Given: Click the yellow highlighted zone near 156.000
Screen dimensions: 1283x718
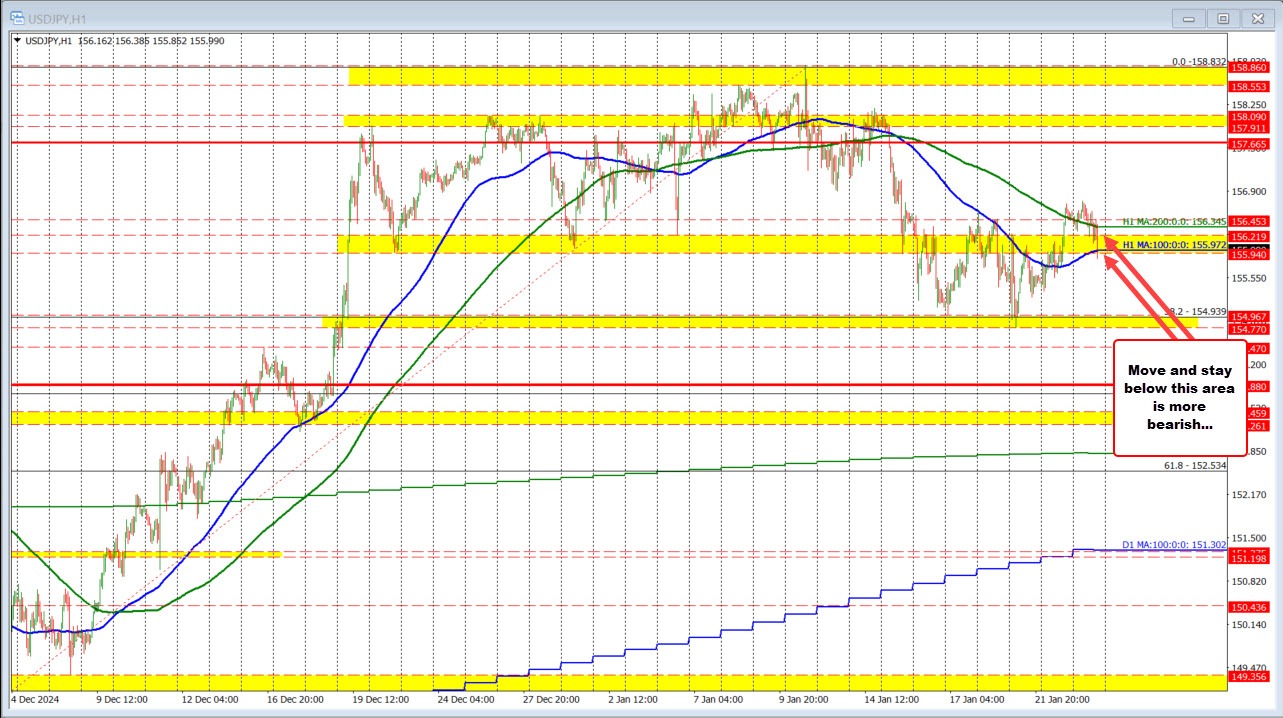Looking at the screenshot, I should pyautogui.click(x=700, y=243).
